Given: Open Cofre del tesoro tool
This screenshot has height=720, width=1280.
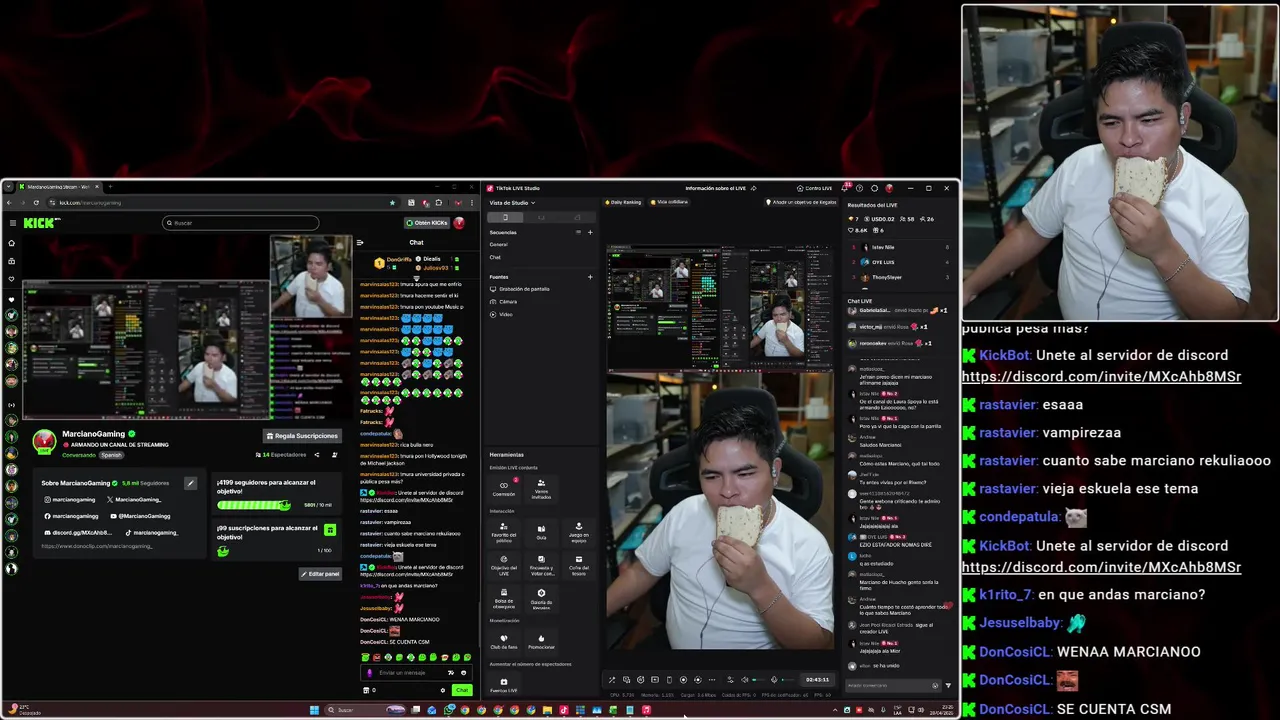Looking at the screenshot, I should 579,565.
